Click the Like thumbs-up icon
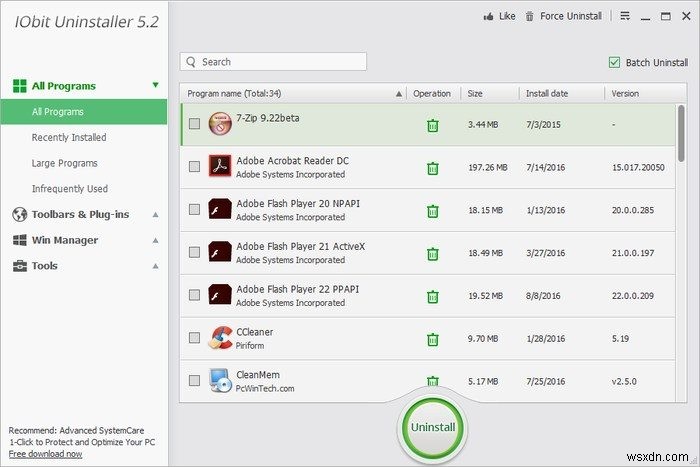The width and height of the screenshot is (700, 467). click(488, 17)
